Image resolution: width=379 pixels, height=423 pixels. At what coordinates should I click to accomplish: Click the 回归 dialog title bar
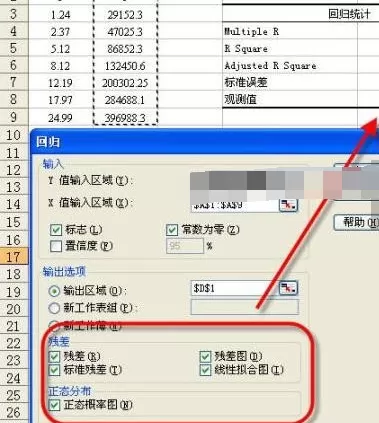coord(204,142)
